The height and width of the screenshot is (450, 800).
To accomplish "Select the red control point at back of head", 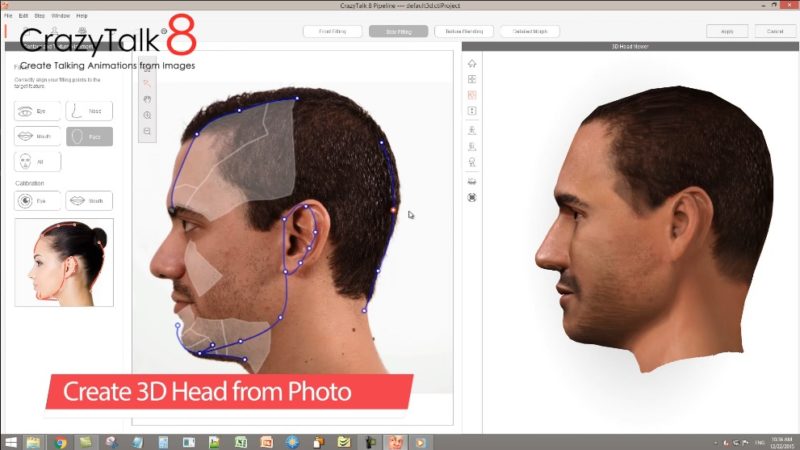I will coord(393,210).
